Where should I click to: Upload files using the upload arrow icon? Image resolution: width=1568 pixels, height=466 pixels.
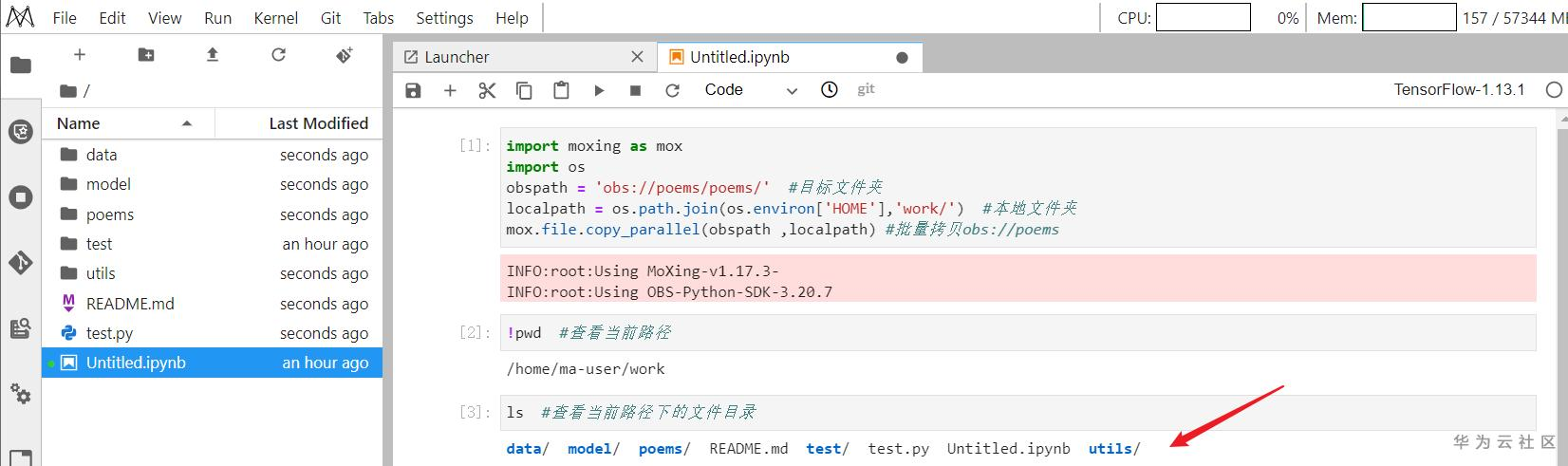(213, 55)
